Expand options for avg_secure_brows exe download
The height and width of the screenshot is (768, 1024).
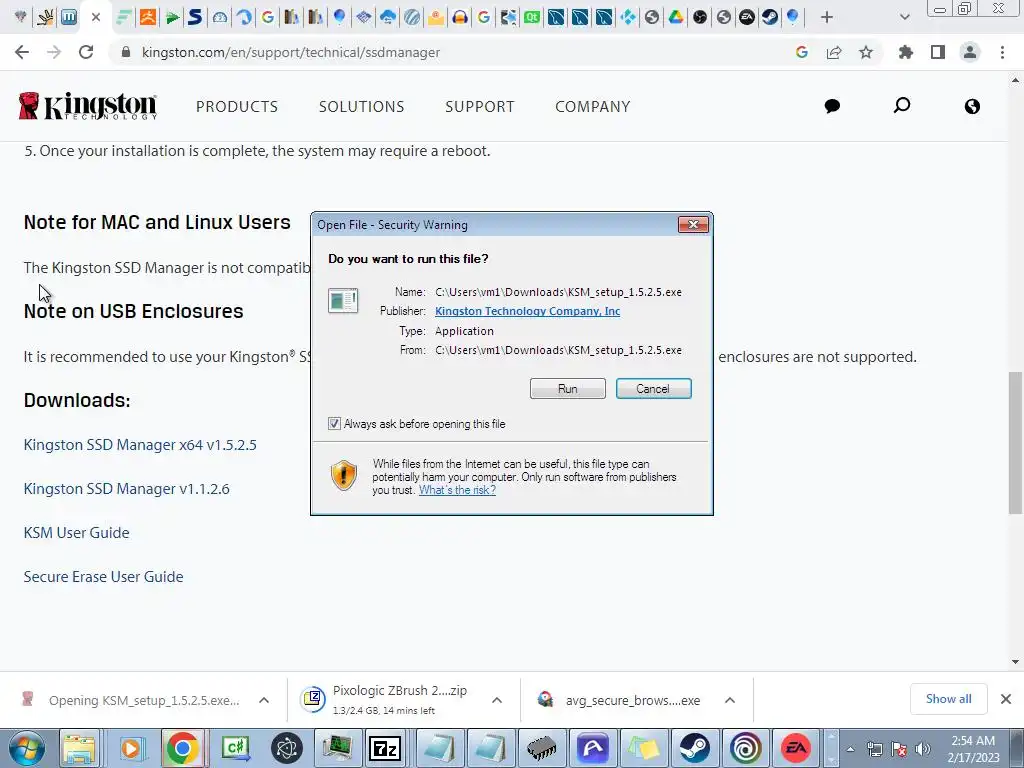pos(730,700)
